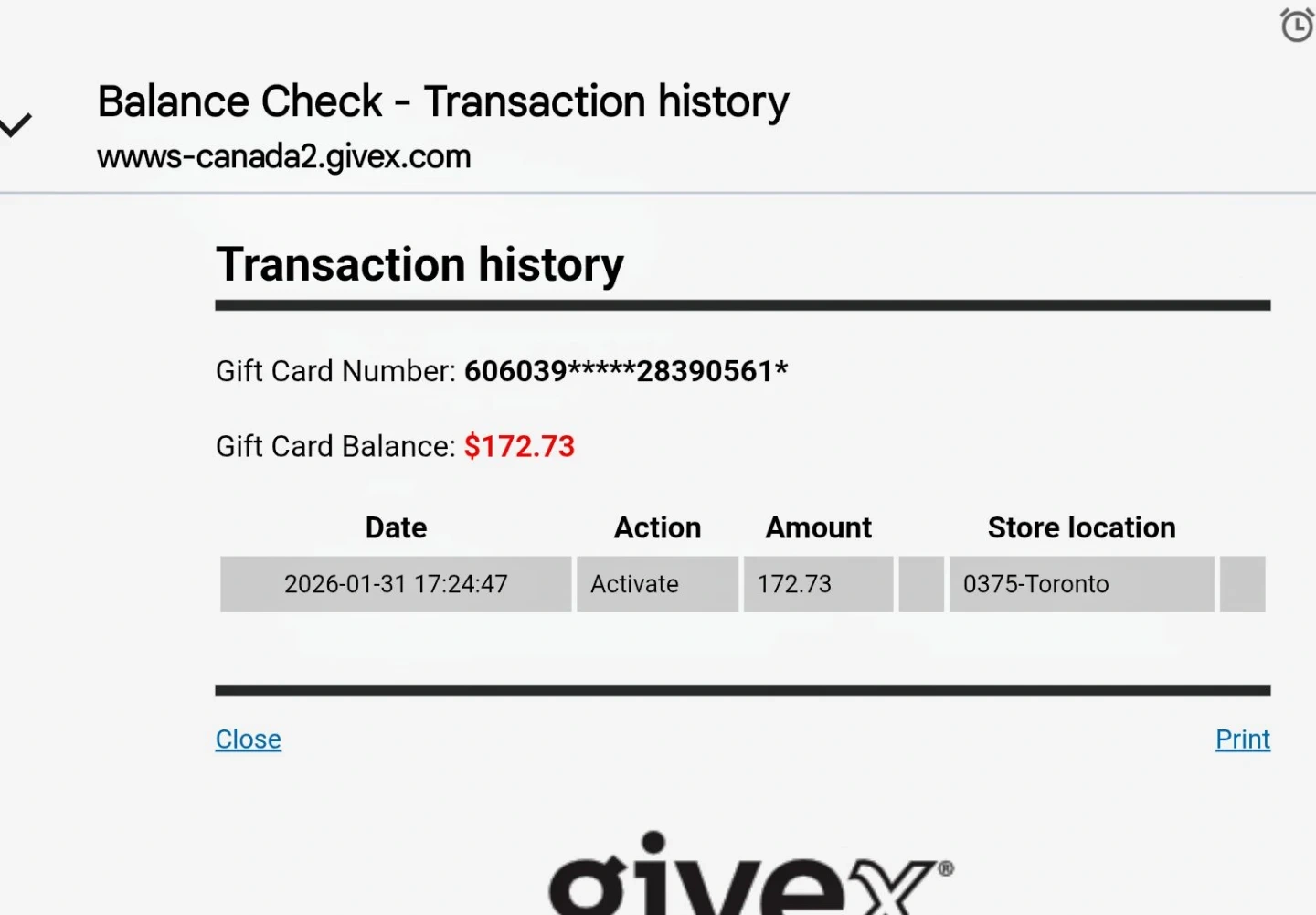Click the alarm clock icon

tap(1297, 25)
